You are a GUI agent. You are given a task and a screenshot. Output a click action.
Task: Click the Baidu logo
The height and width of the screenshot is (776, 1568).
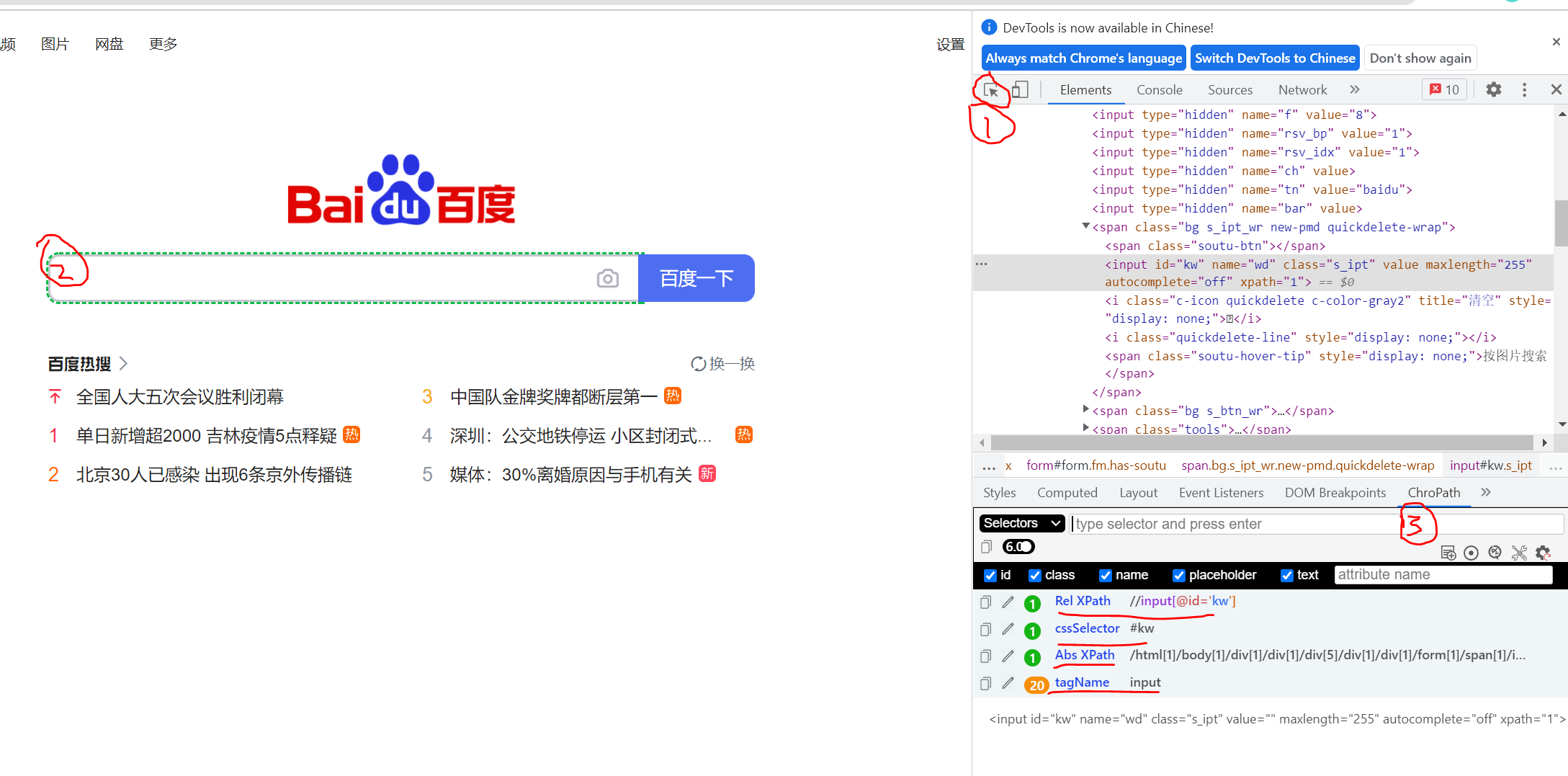[x=401, y=189]
